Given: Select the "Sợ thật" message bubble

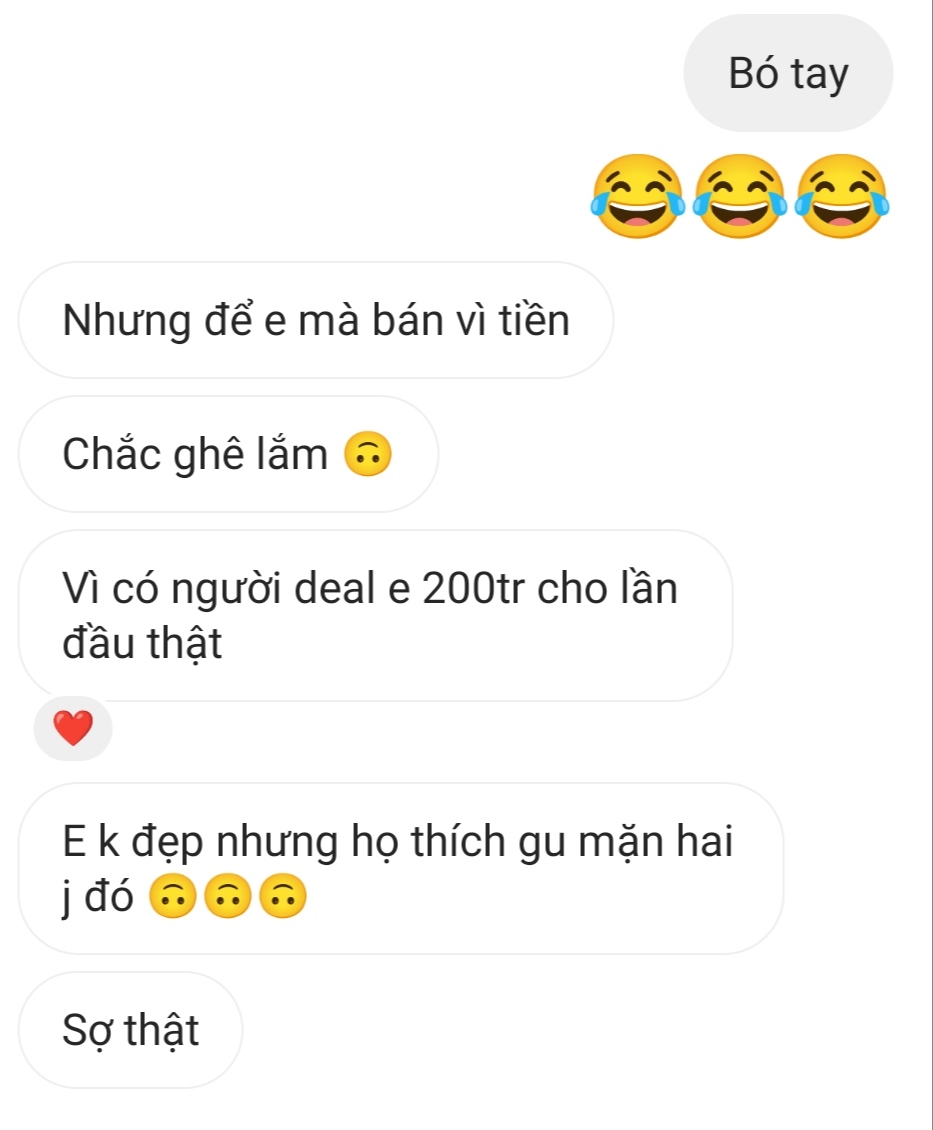Looking at the screenshot, I should click(x=130, y=1030).
